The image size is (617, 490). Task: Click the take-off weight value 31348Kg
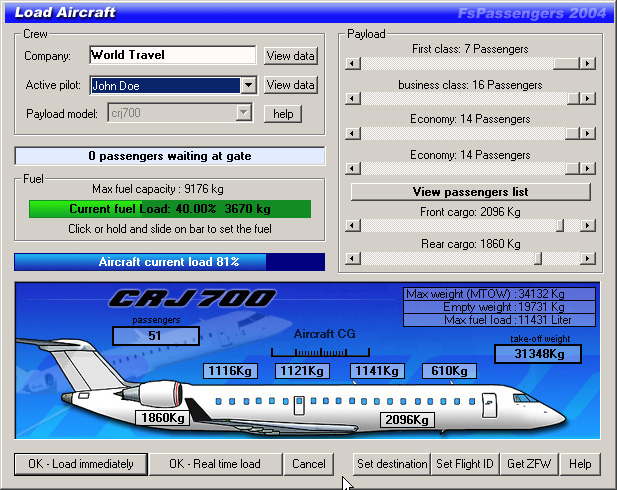(x=538, y=354)
